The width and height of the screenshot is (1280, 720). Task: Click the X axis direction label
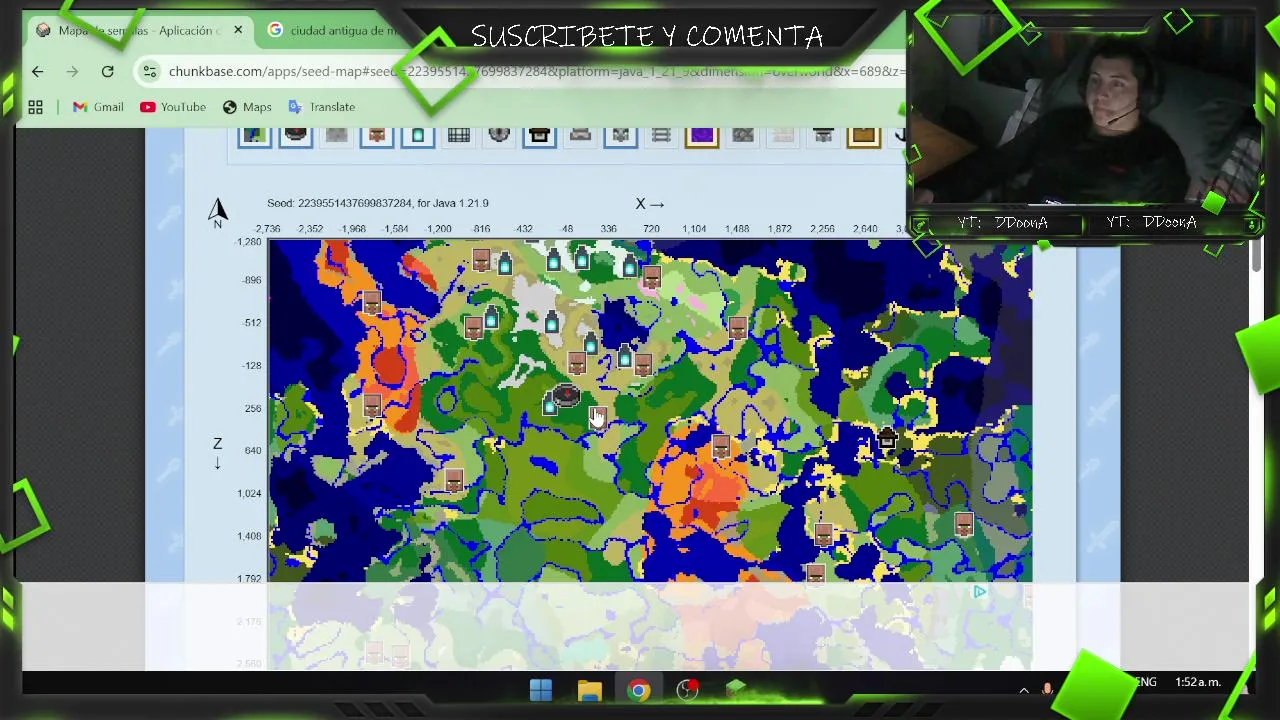tap(650, 204)
